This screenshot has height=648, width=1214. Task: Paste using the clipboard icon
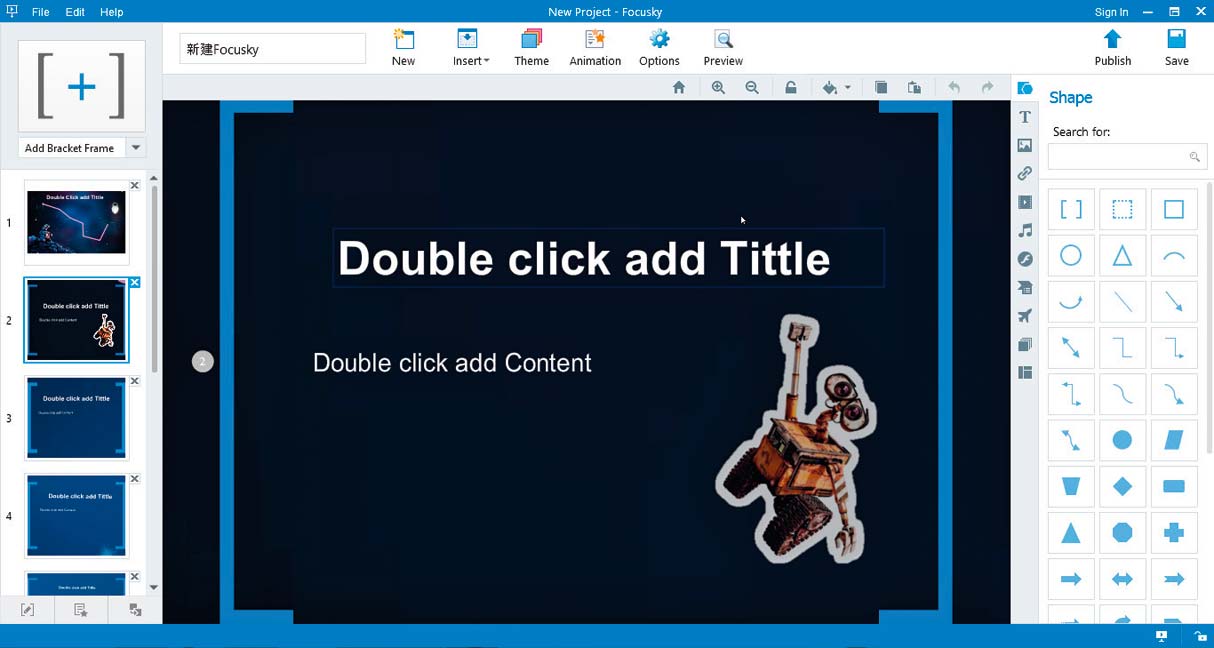[x=914, y=88]
